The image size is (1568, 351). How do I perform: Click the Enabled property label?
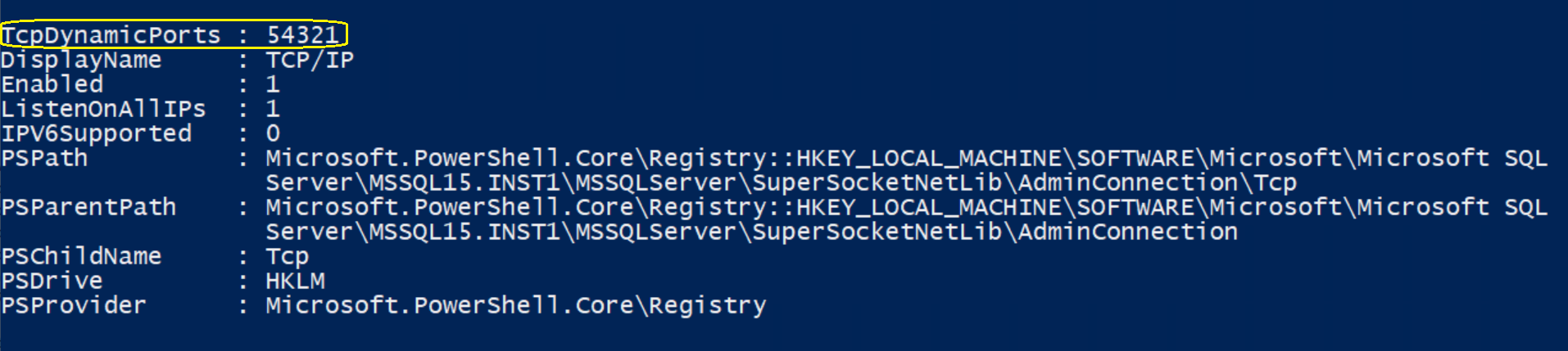coord(52,84)
